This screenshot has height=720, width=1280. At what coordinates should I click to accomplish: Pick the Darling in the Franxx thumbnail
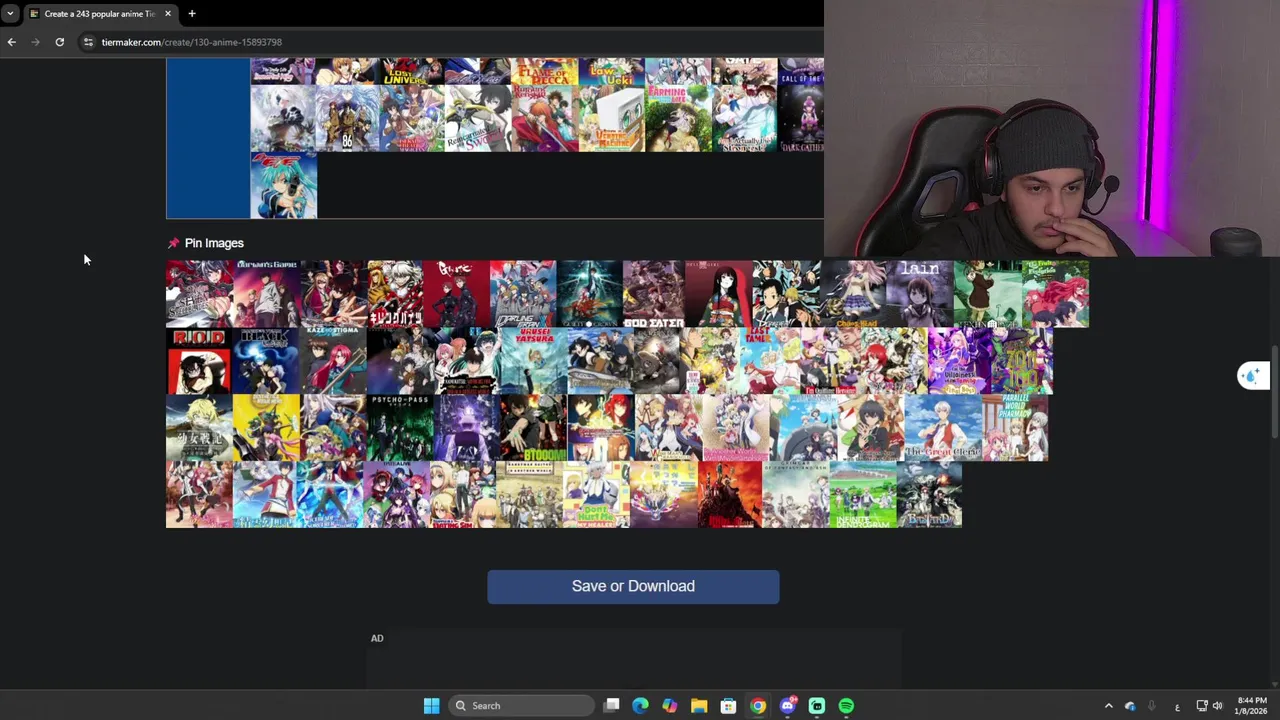523,294
